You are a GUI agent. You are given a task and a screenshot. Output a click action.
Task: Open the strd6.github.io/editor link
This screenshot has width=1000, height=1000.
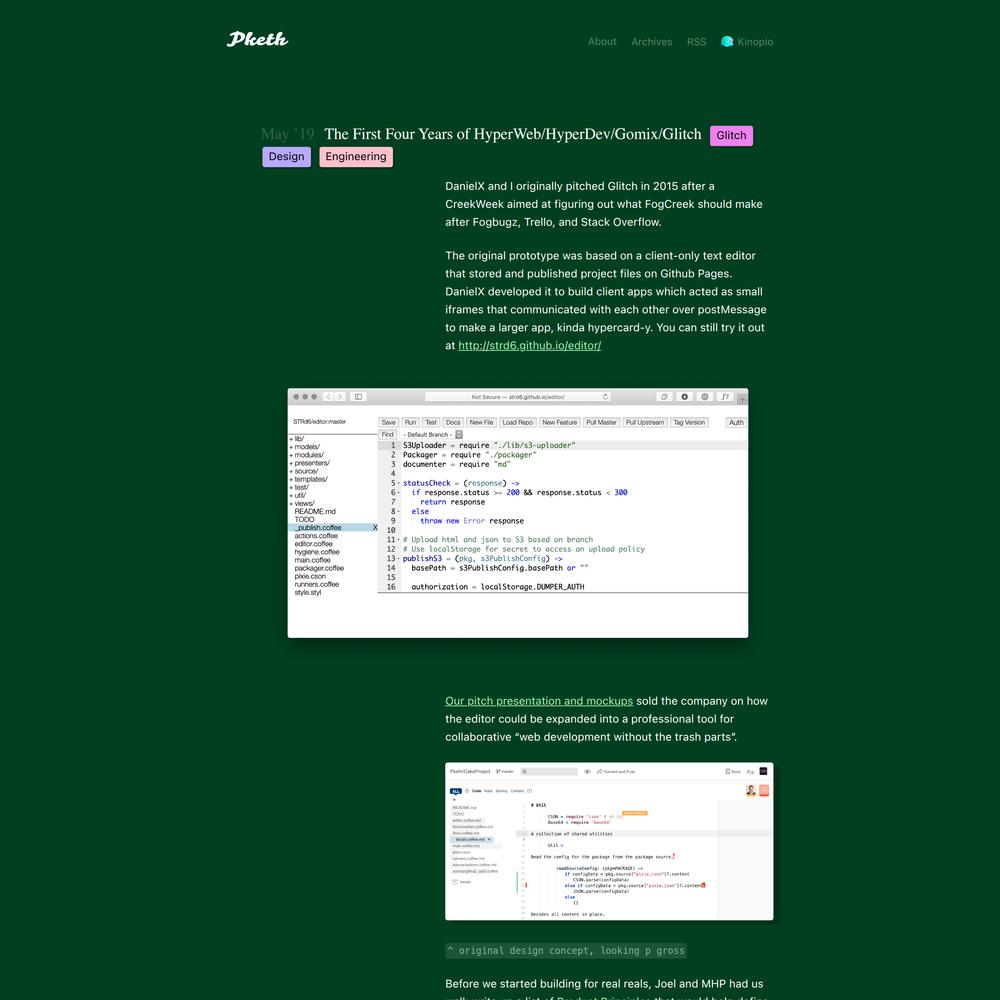pyautogui.click(x=529, y=346)
